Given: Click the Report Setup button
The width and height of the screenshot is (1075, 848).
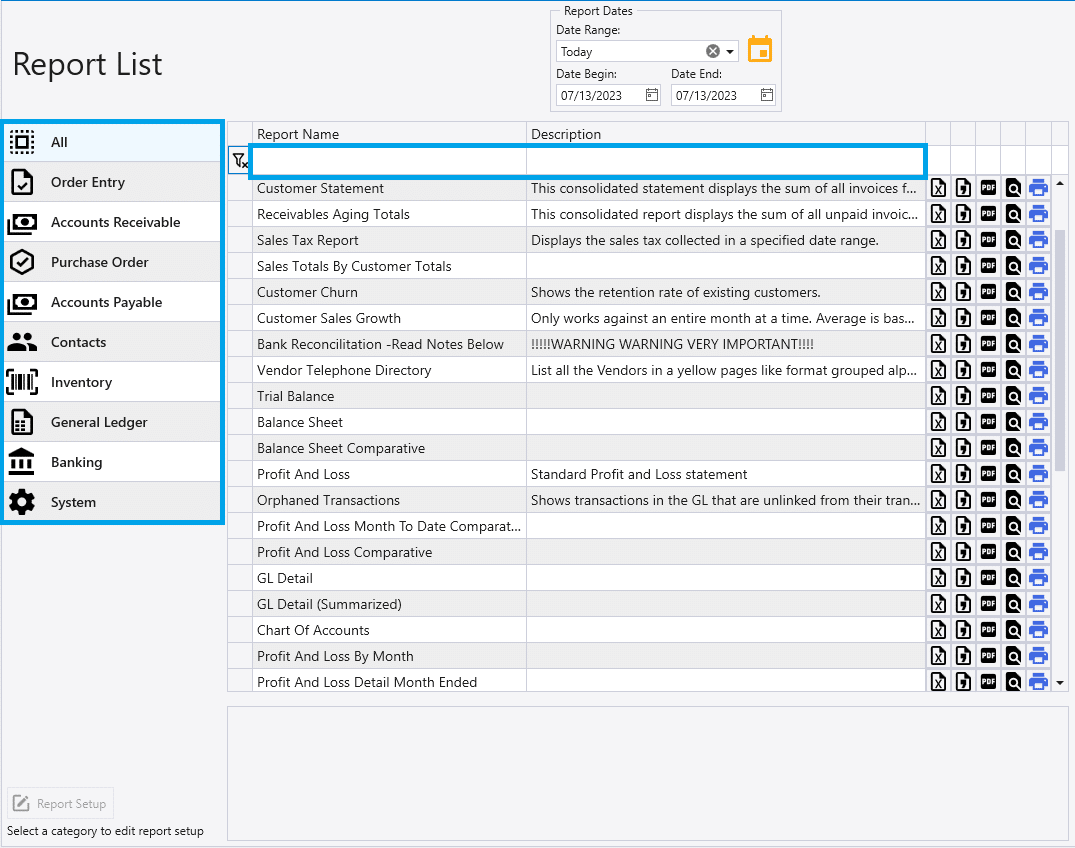Looking at the screenshot, I should point(60,803).
